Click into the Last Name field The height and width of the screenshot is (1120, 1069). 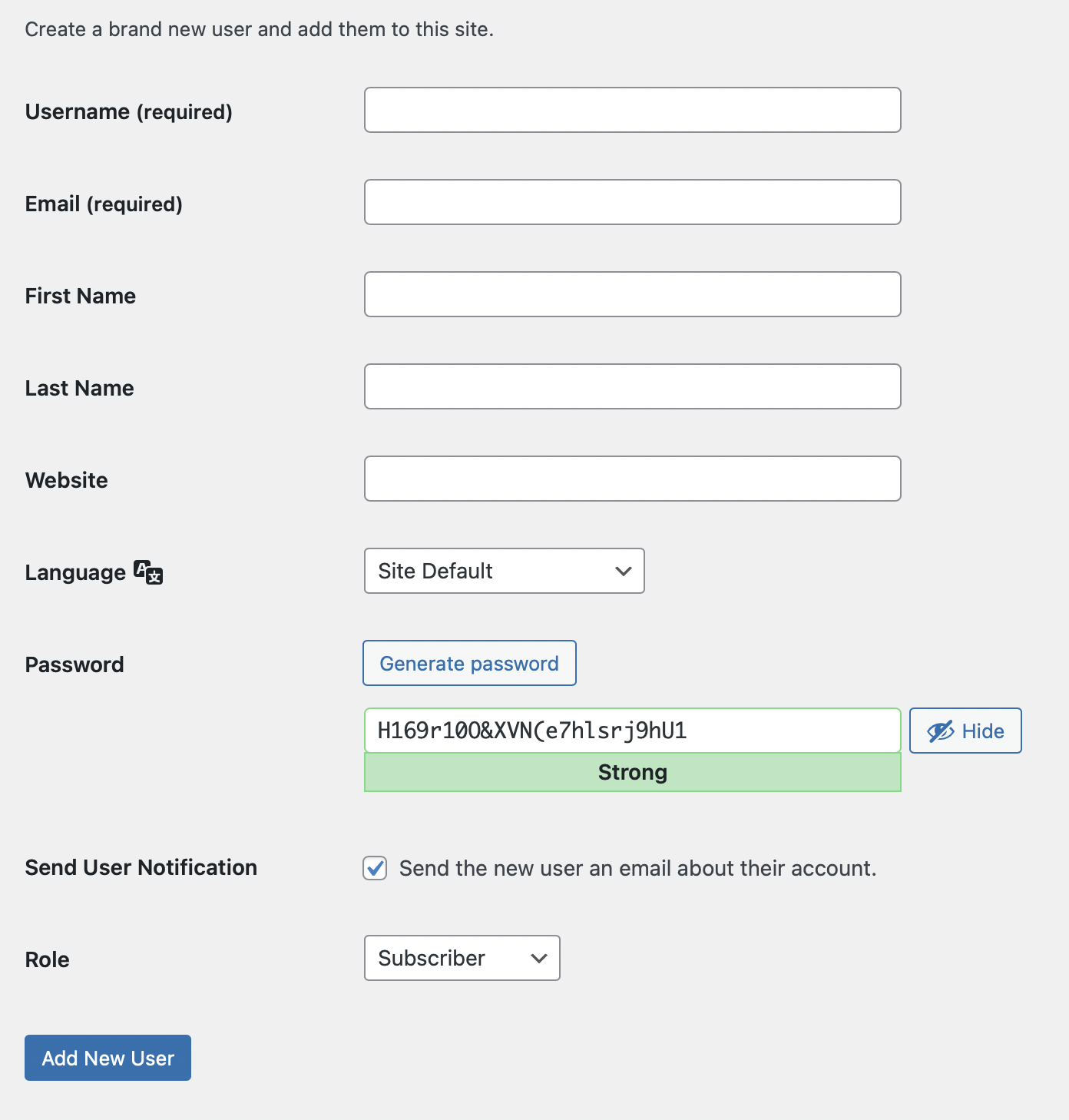pos(633,386)
